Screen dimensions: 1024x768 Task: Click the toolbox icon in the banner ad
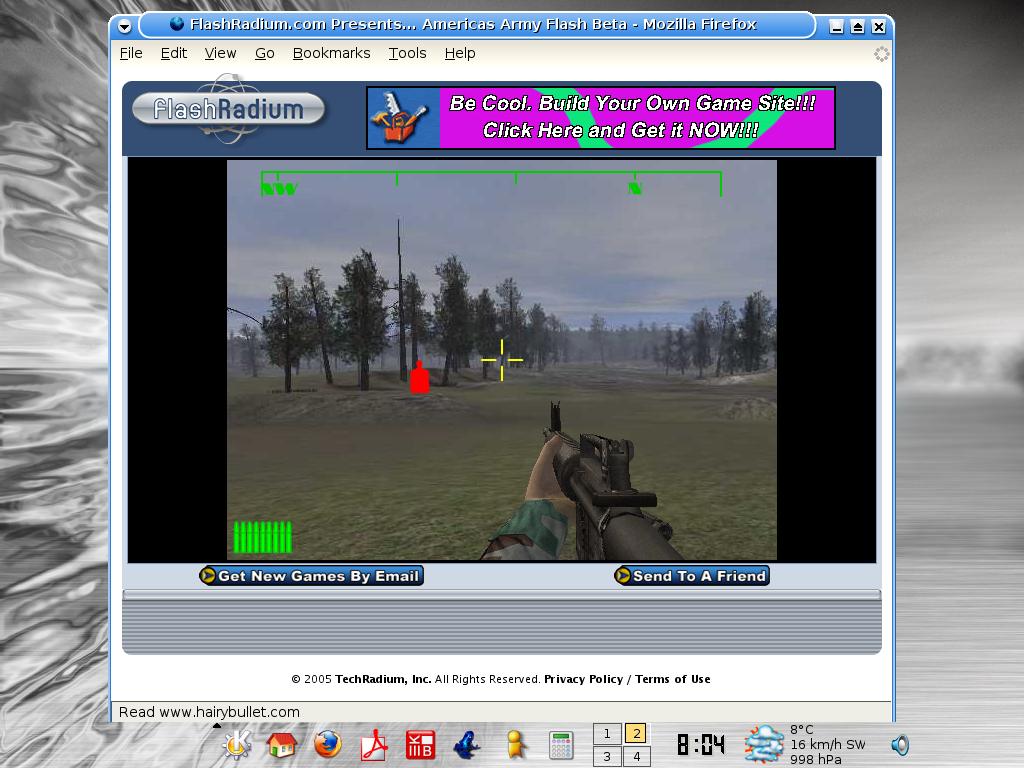tap(400, 118)
